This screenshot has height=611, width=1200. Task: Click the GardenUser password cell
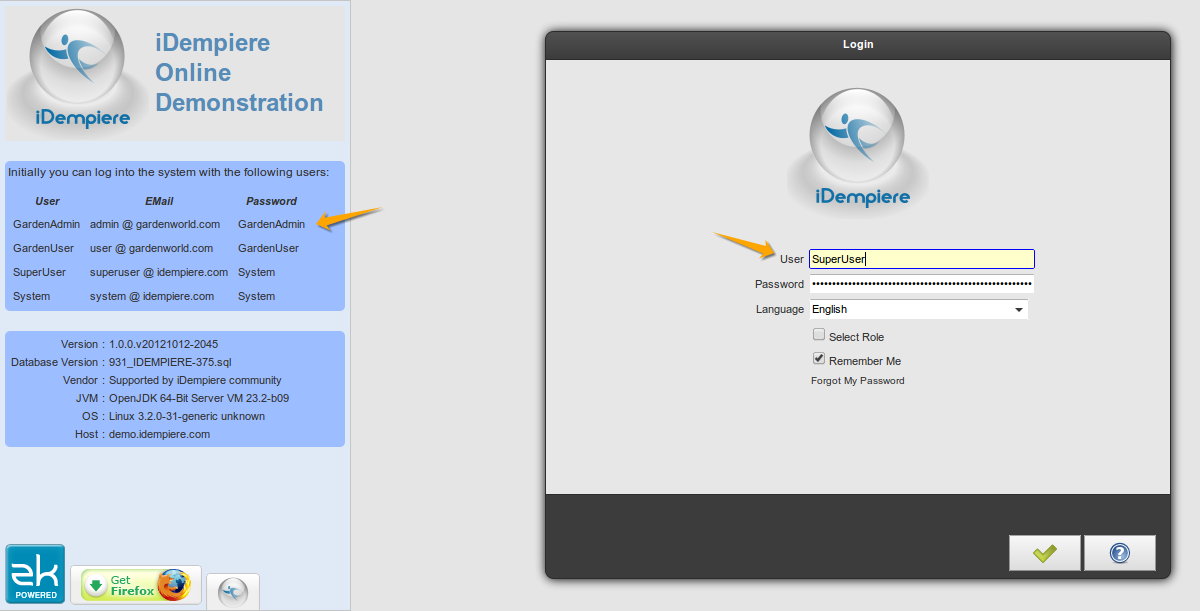click(x=268, y=248)
